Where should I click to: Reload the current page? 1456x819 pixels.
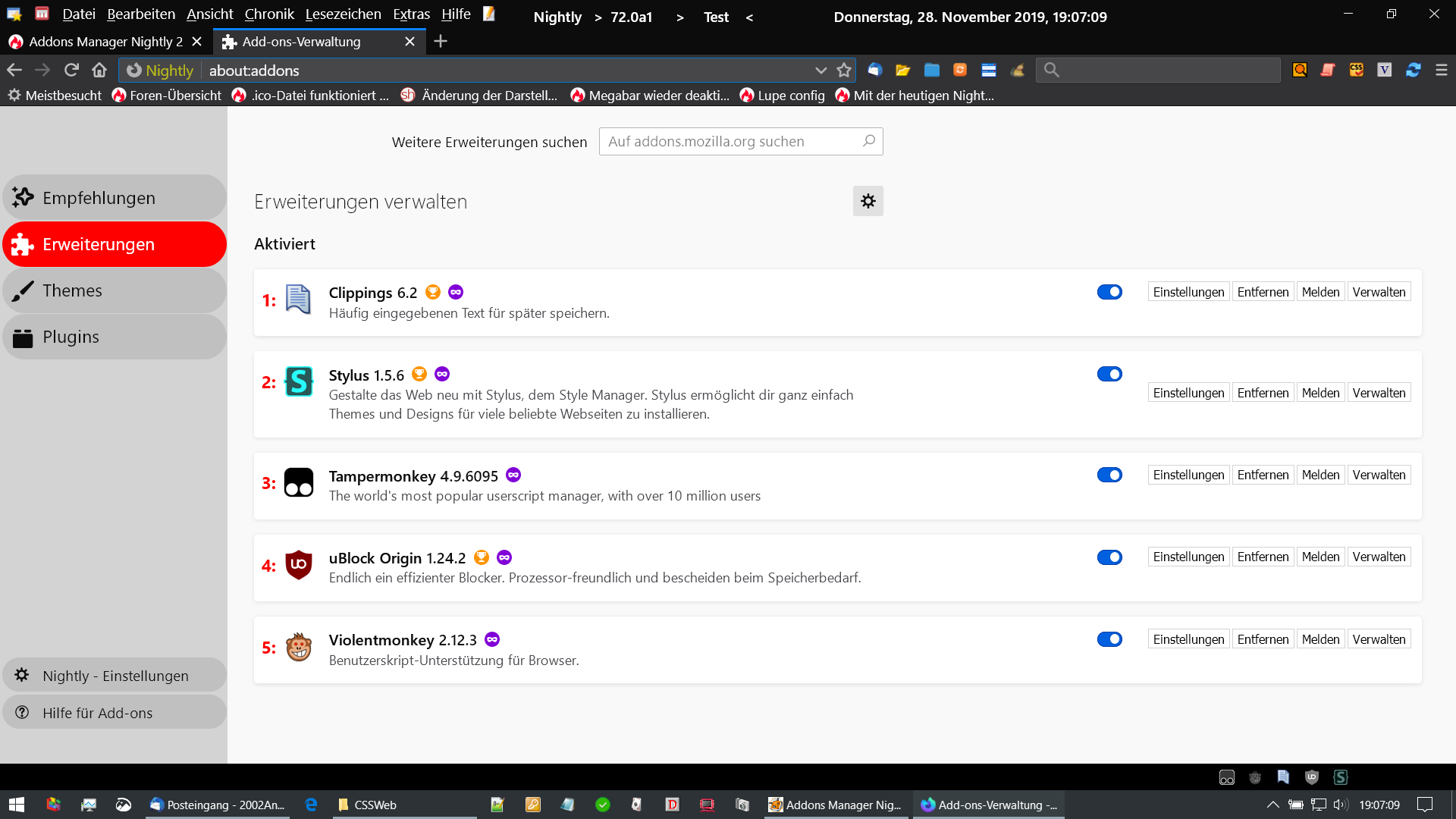tap(71, 71)
